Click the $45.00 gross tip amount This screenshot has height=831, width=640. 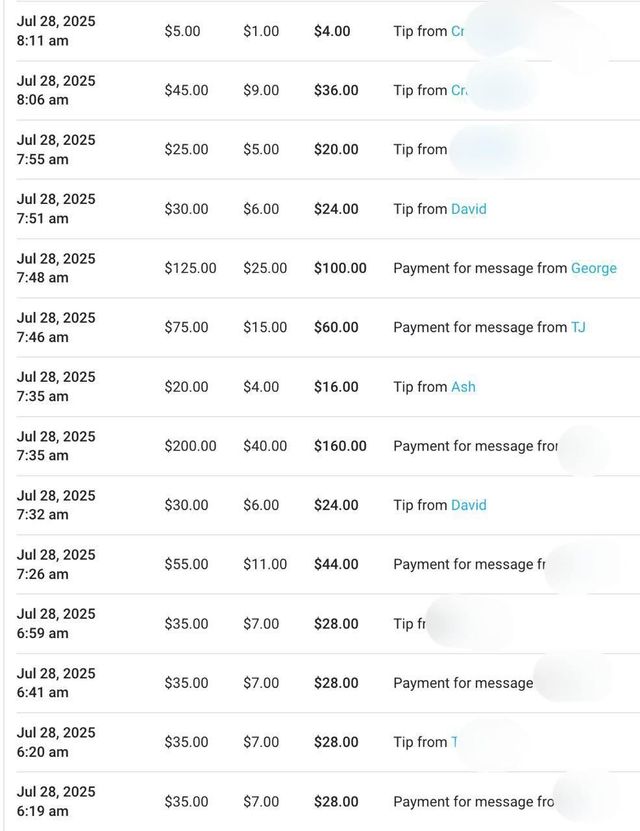tap(186, 90)
